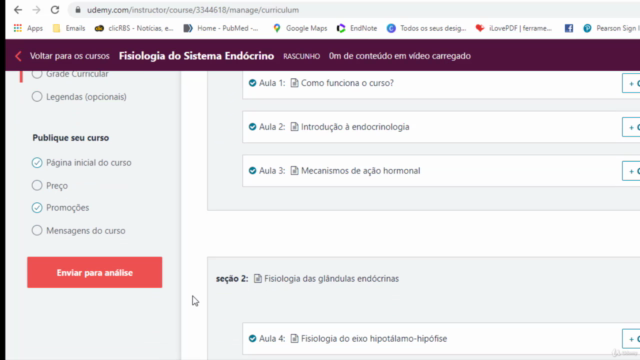Click Enviar para análise button
This screenshot has width=640, height=360.
coord(95,272)
